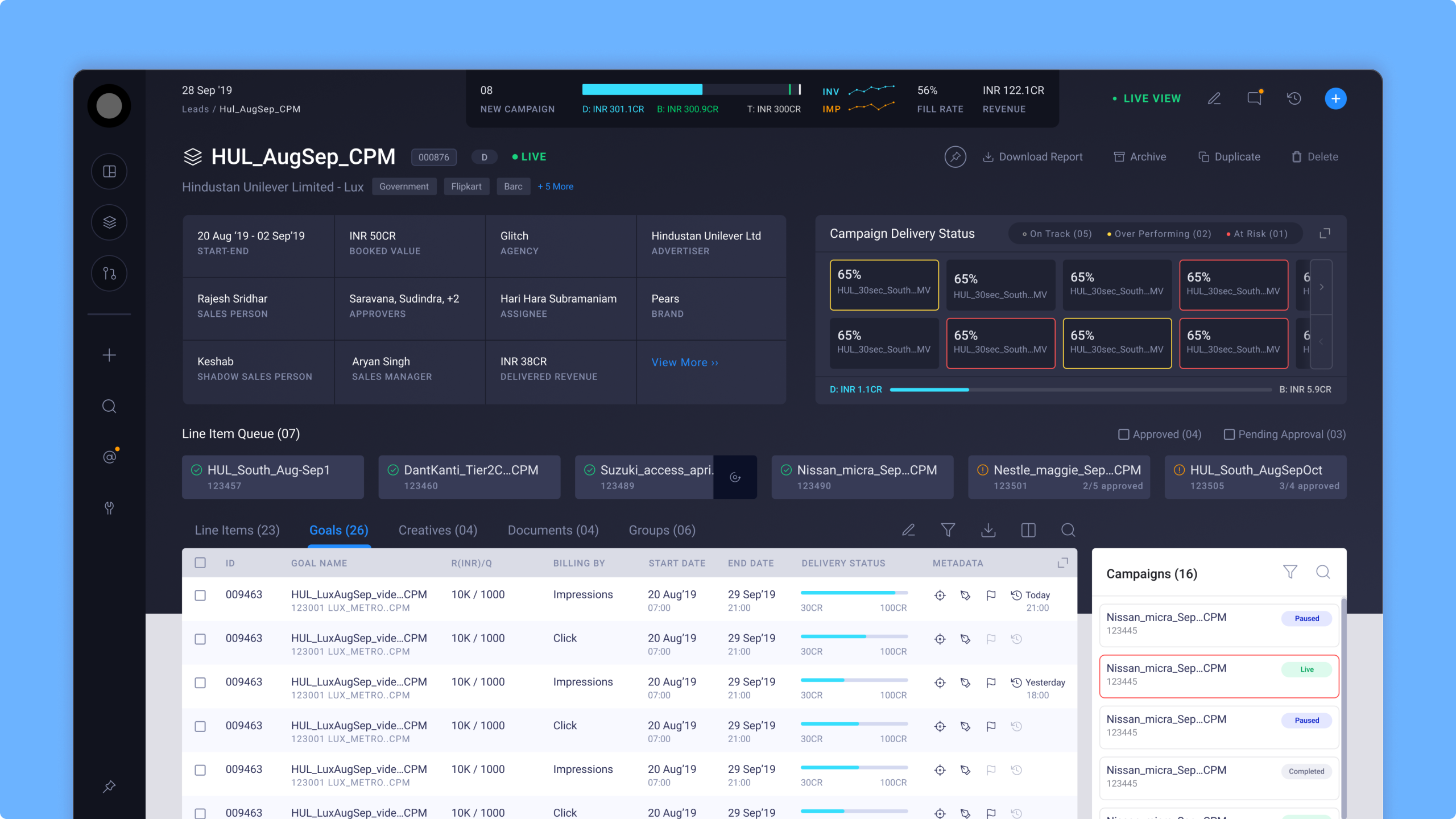The image size is (1456, 819).
Task: Toggle column layout for goals table
Action: tap(1028, 530)
